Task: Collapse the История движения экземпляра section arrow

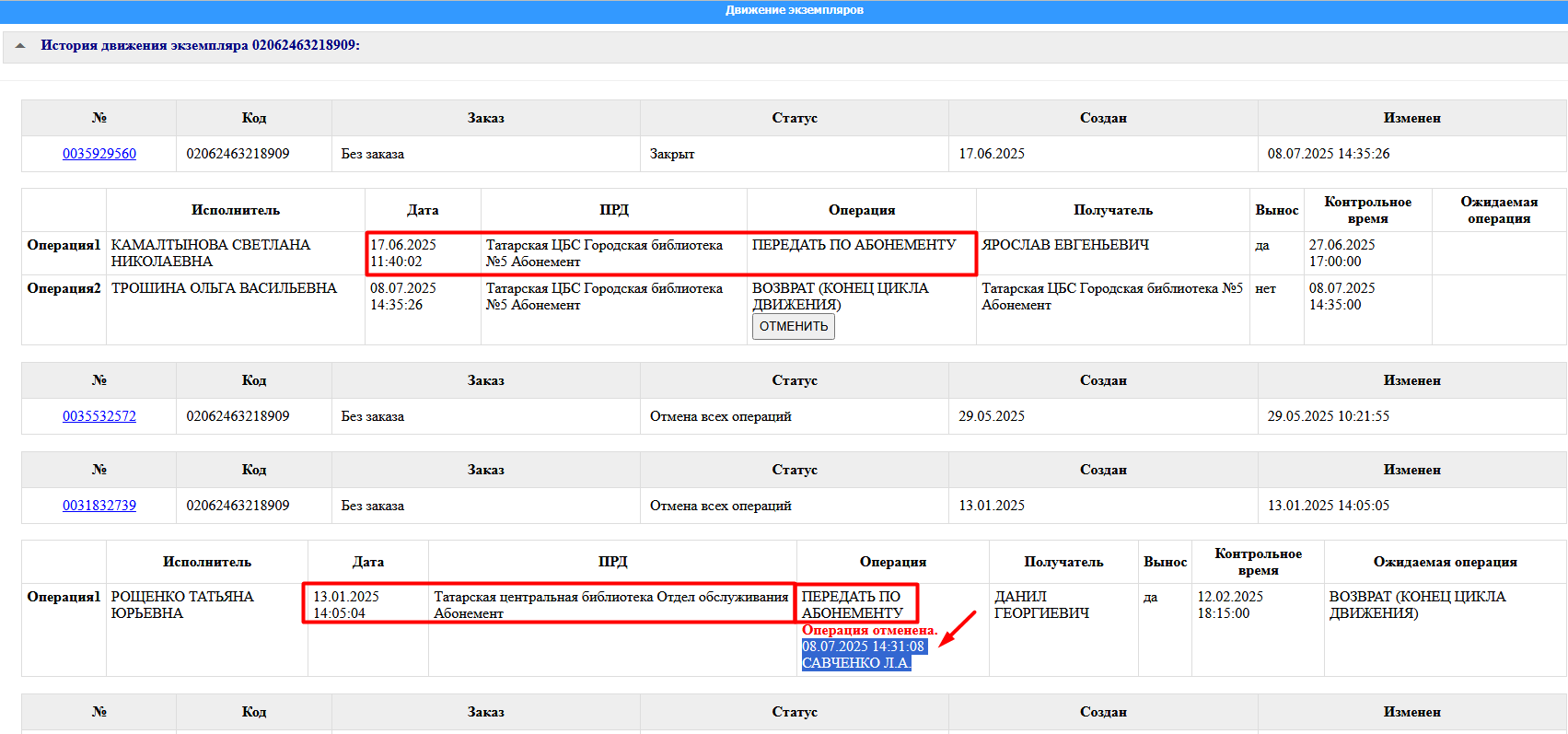Action: (x=20, y=45)
